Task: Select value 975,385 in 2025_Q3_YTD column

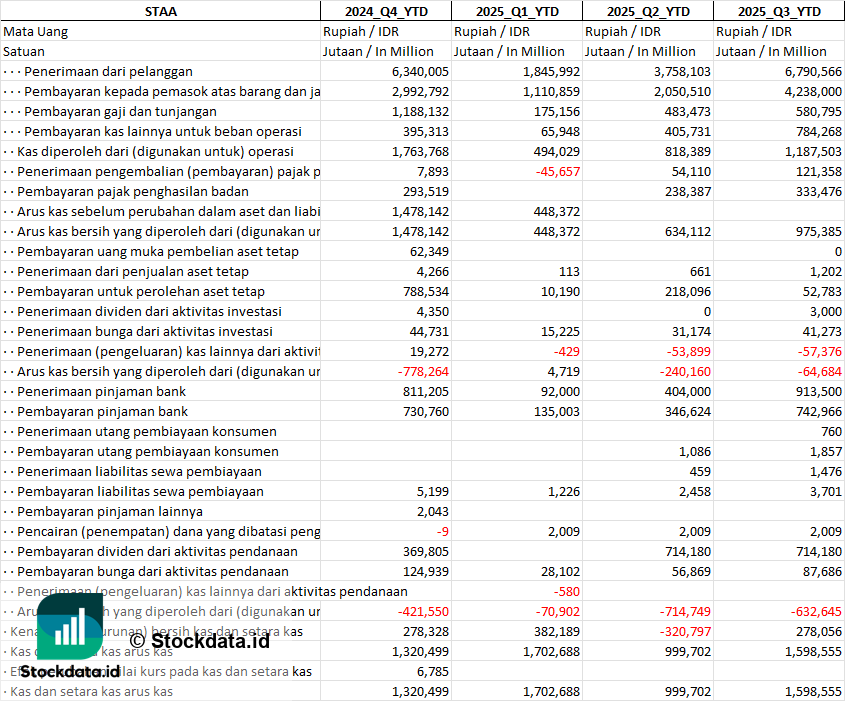Action: click(x=819, y=232)
